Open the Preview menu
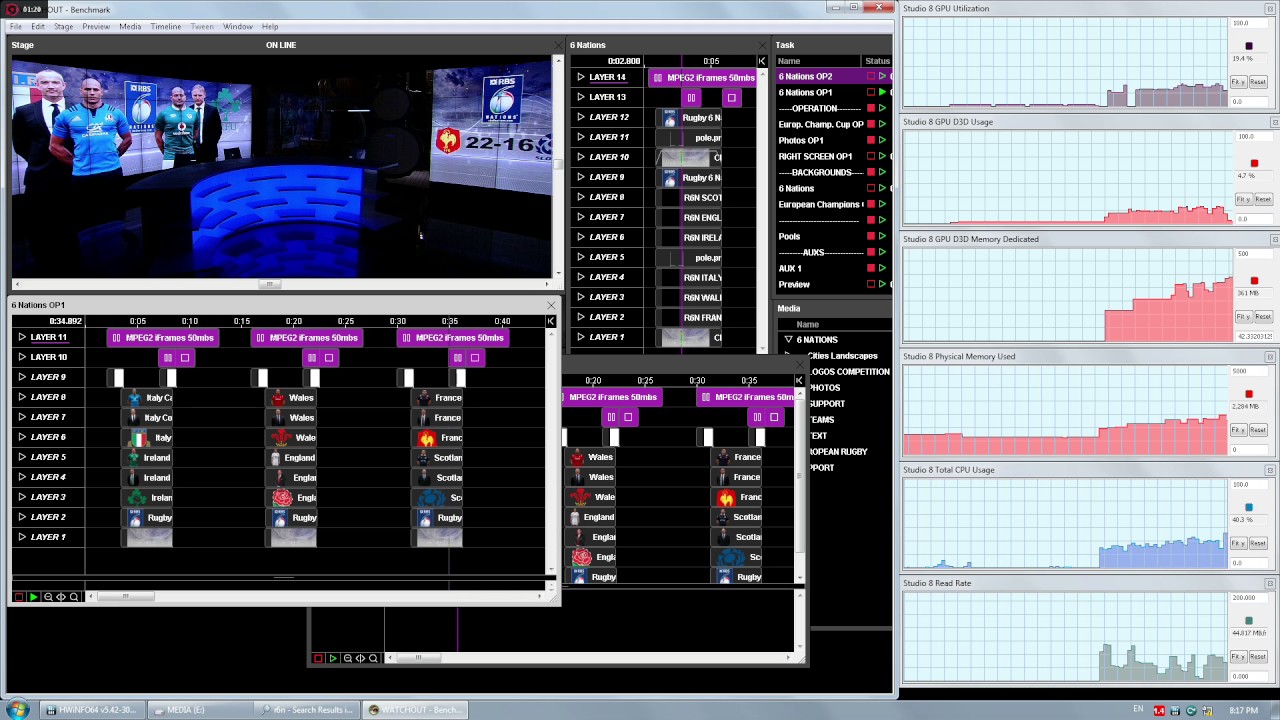 96,27
